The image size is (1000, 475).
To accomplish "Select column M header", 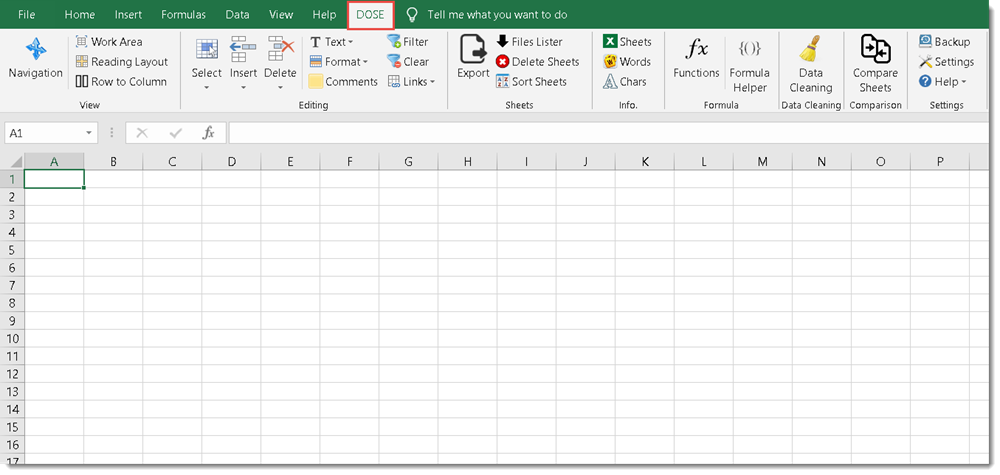I will click(x=763, y=162).
